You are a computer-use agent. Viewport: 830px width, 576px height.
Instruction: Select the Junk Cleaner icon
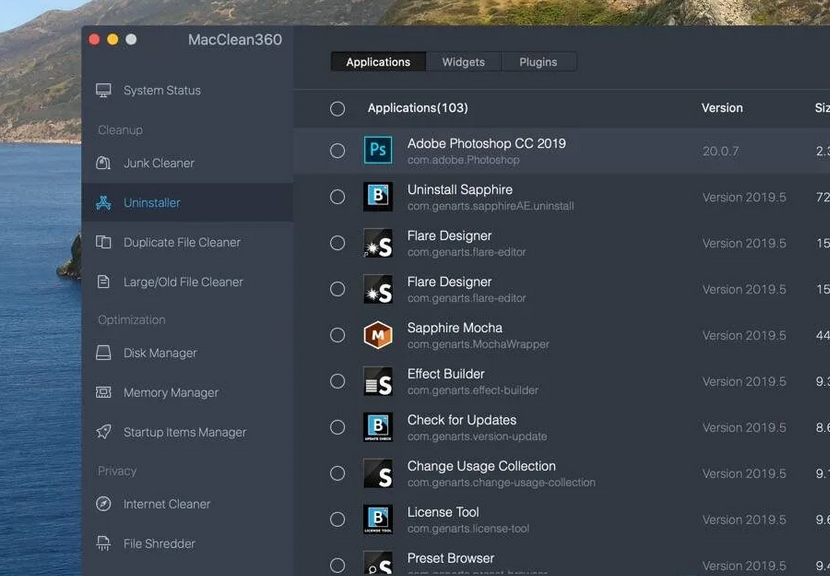tap(103, 163)
